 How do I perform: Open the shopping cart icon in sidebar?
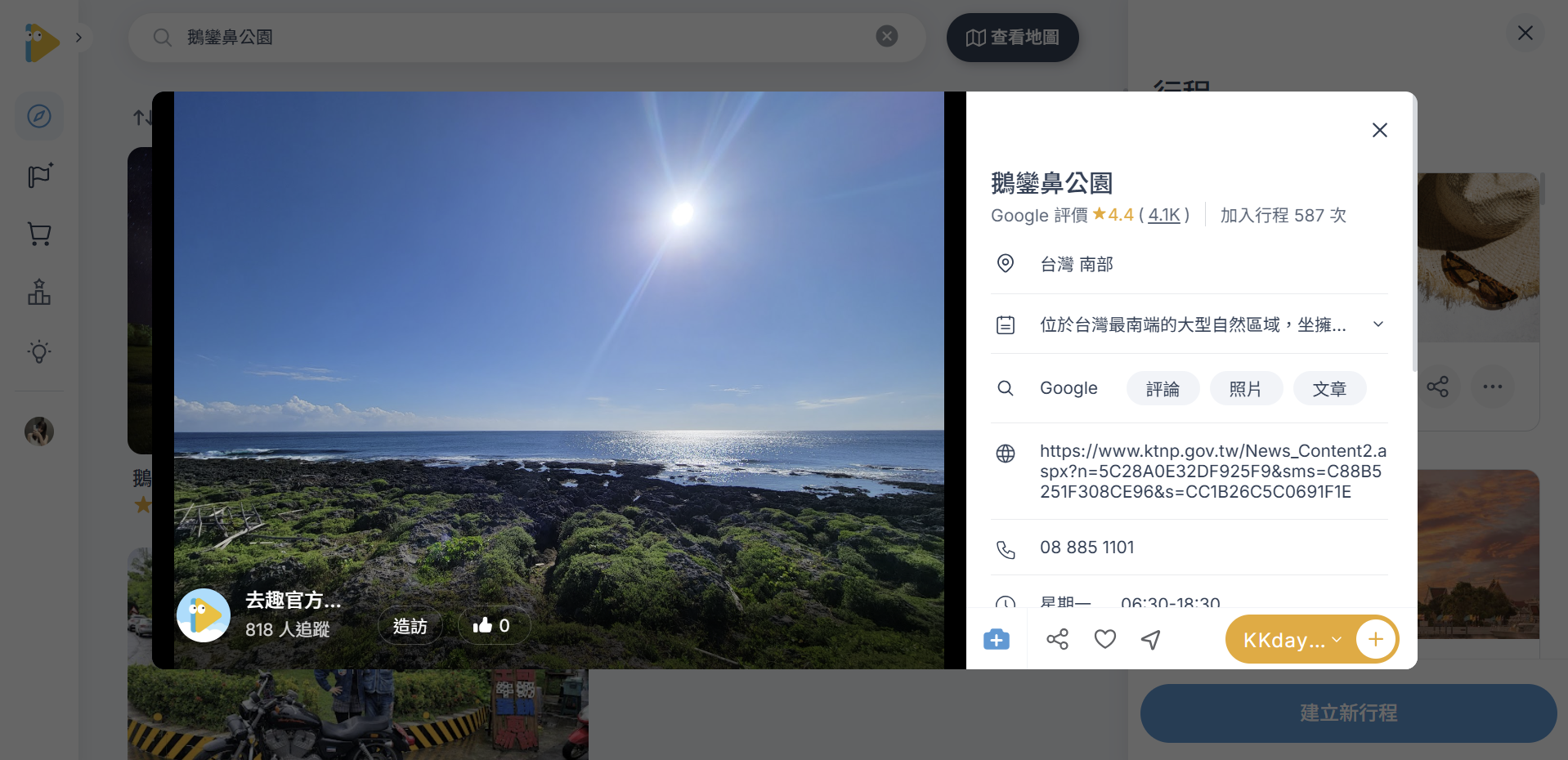(x=39, y=235)
